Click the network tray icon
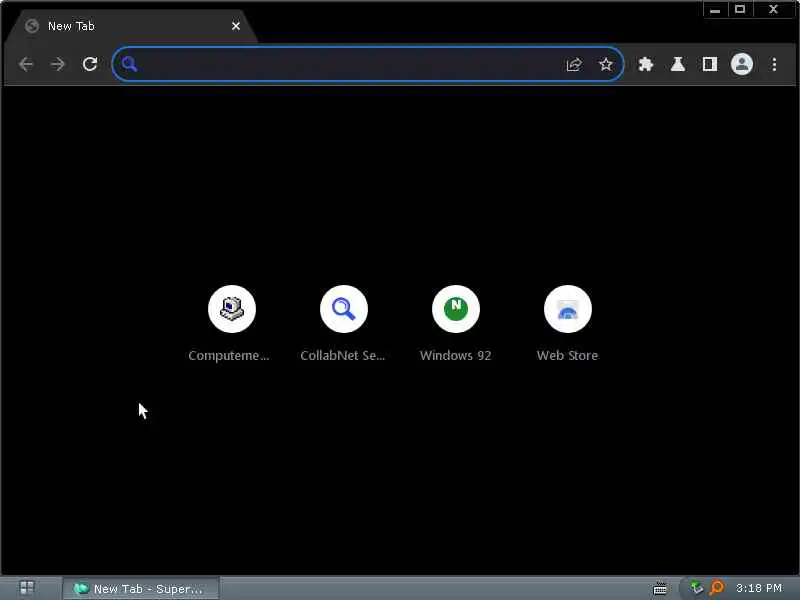The width and height of the screenshot is (800, 600). 696,588
